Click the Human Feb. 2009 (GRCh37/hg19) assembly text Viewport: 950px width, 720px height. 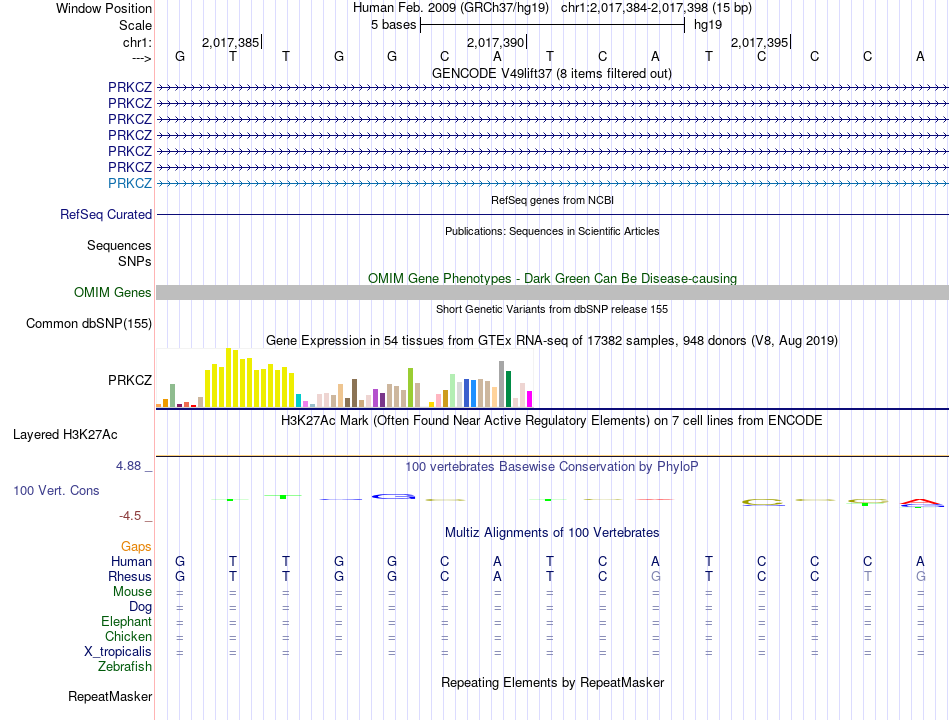451,8
